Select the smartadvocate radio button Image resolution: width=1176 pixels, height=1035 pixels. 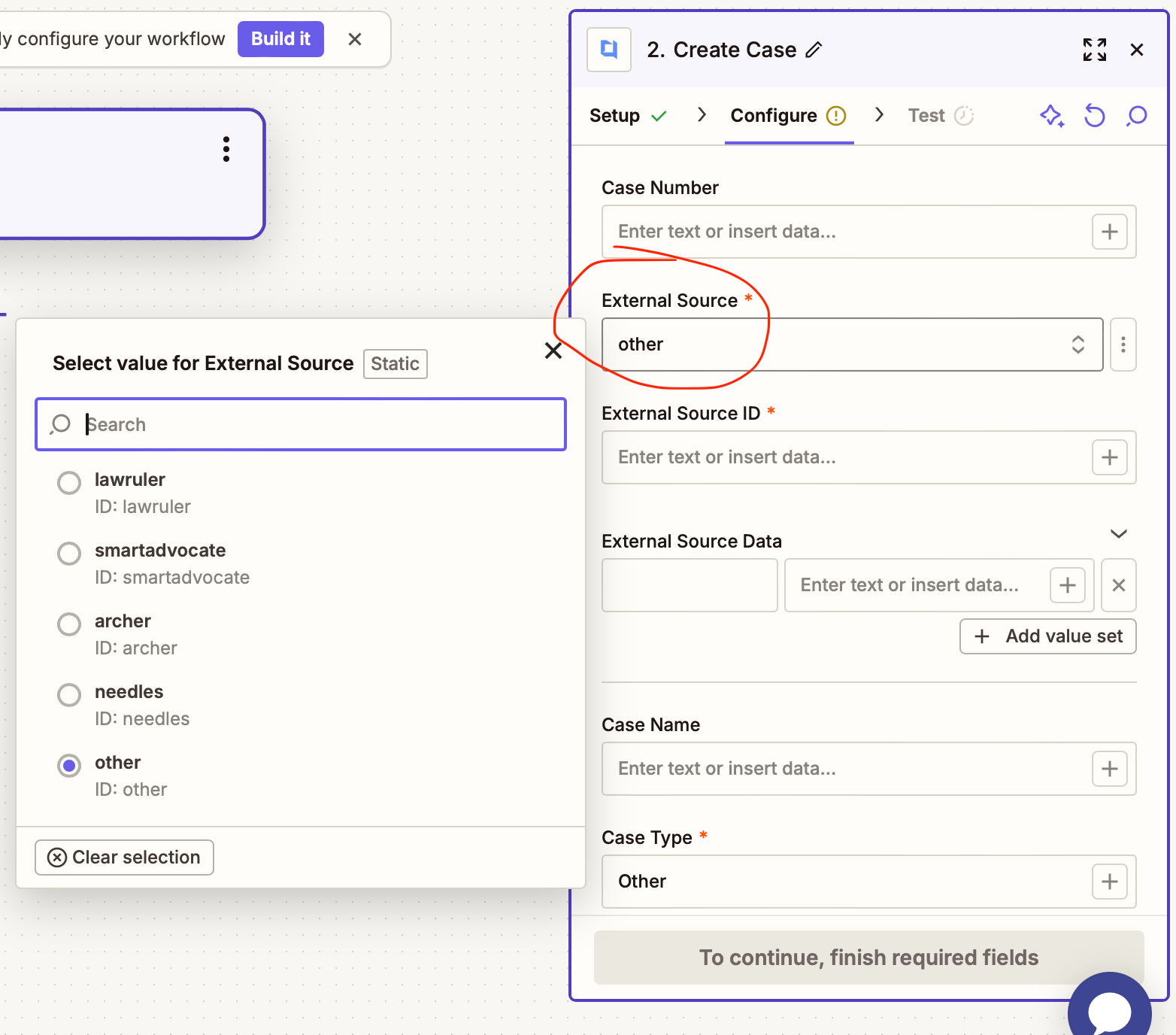(68, 553)
